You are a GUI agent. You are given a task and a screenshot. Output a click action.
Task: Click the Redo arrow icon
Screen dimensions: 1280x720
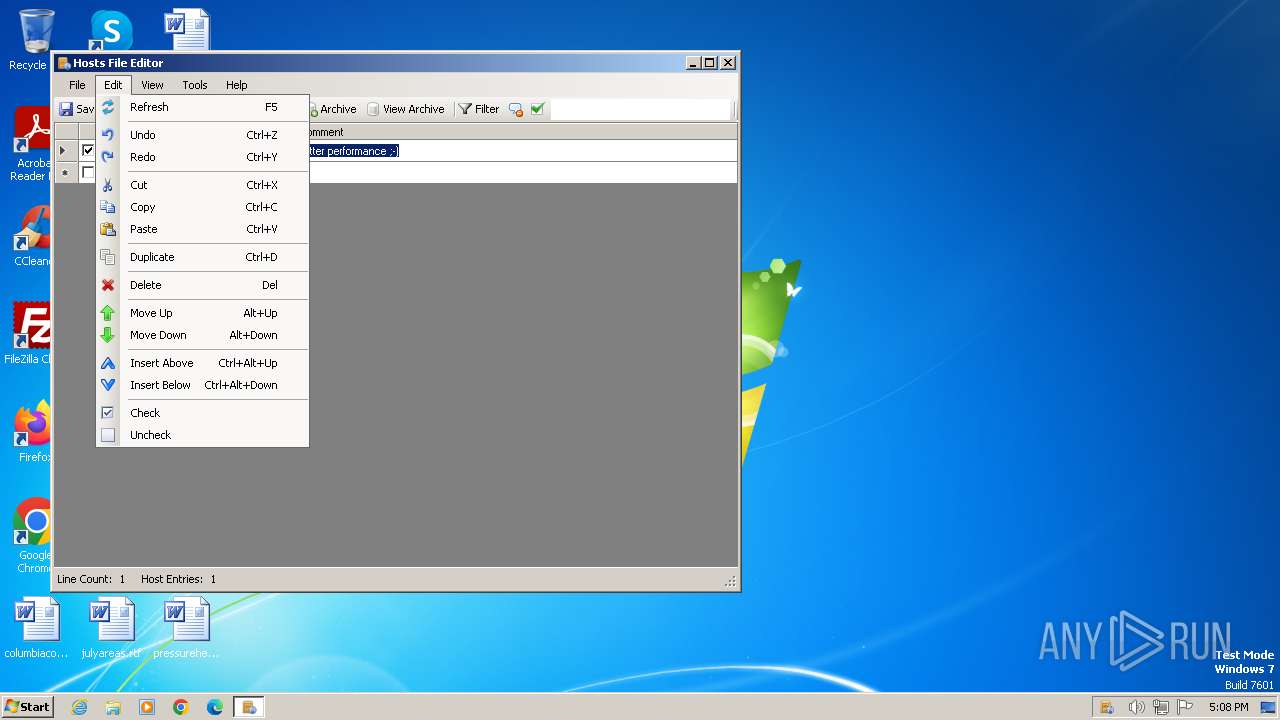tap(108, 157)
